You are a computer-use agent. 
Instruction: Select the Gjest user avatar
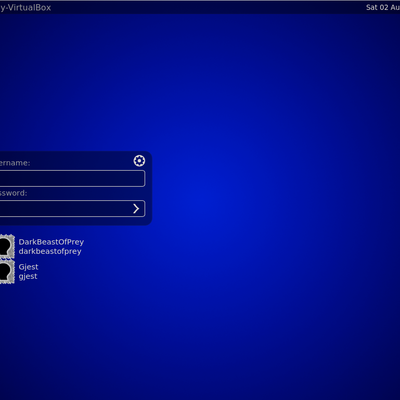(7, 272)
